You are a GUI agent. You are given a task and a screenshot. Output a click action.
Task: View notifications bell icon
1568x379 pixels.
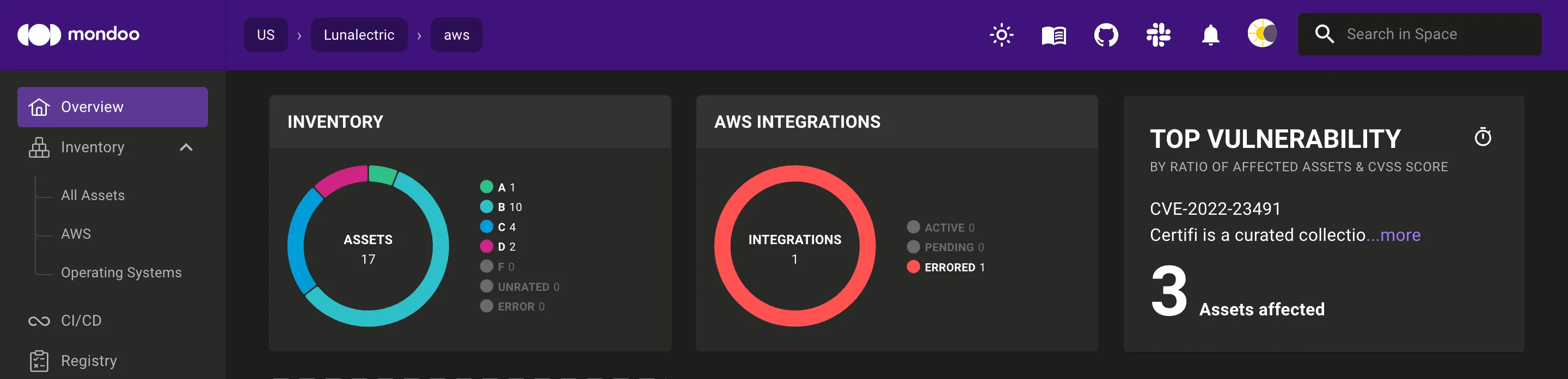[x=1211, y=35]
